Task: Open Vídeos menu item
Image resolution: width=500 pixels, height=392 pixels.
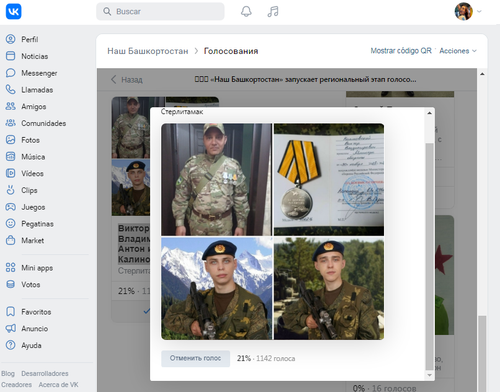Action: click(x=32, y=173)
